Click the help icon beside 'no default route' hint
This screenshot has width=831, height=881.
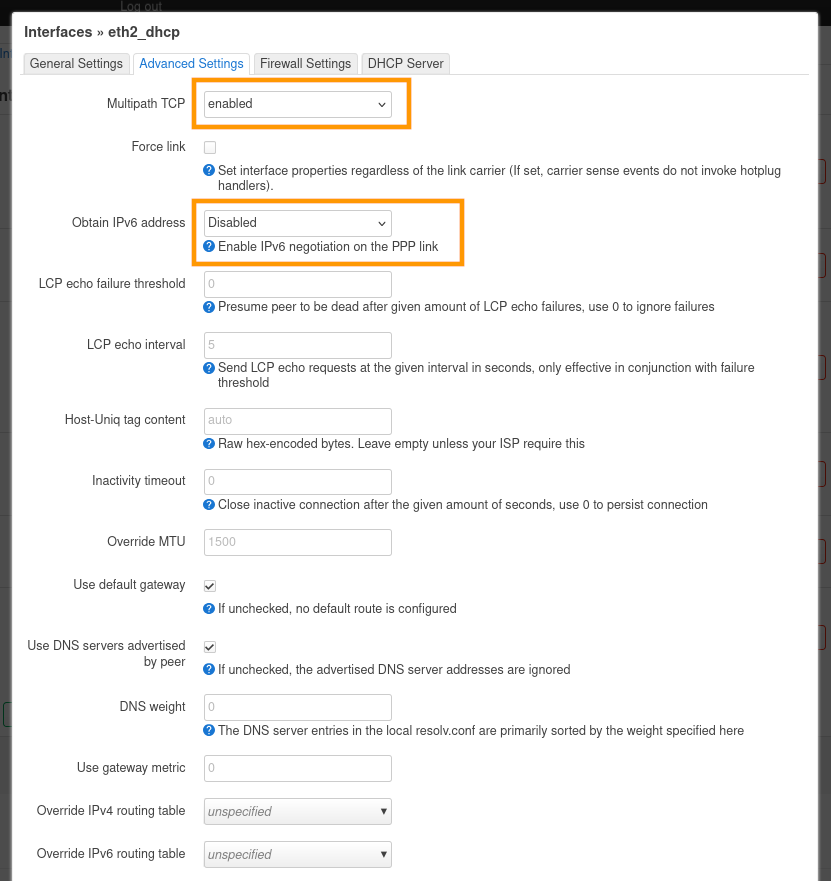click(209, 608)
